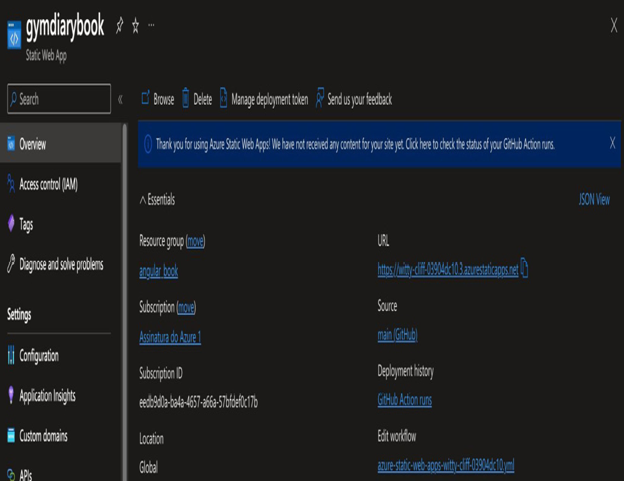Click the Access control people icon

click(x=11, y=183)
